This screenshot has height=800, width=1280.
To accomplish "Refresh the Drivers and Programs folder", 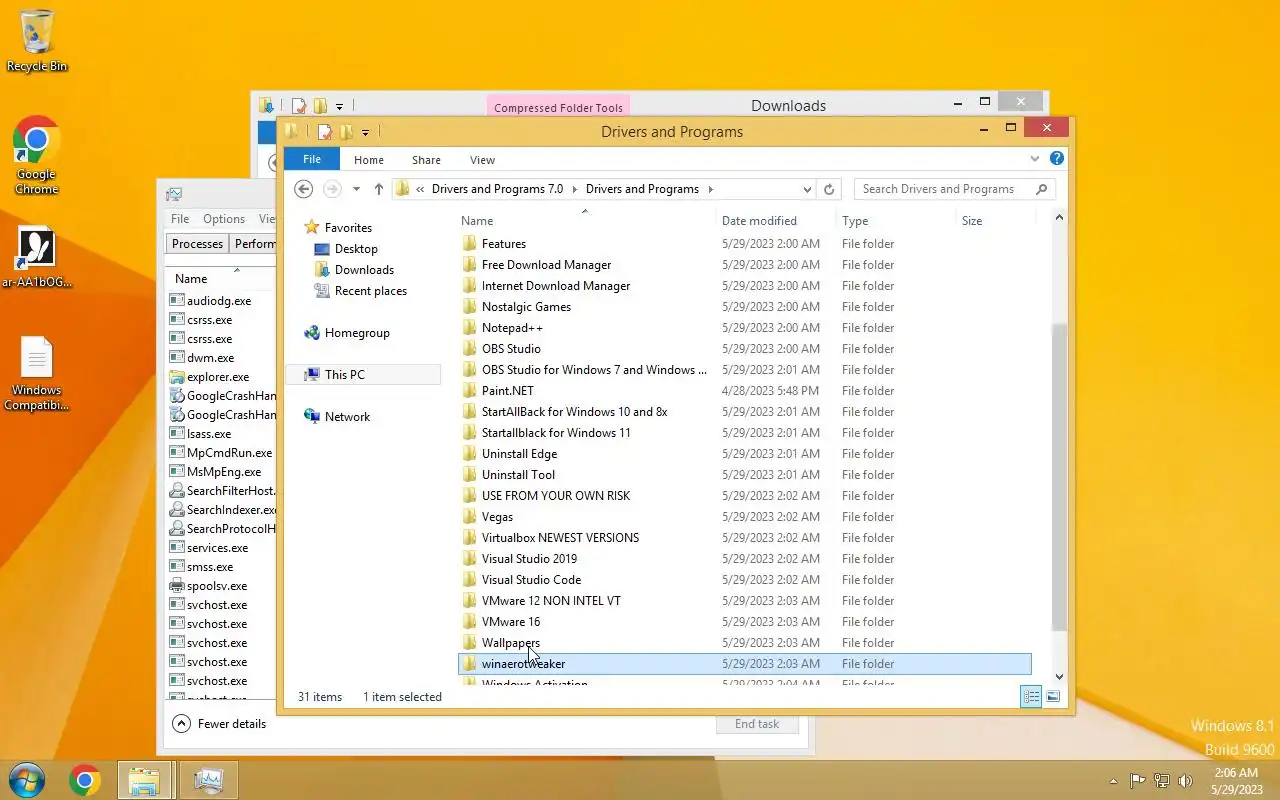I will point(829,189).
